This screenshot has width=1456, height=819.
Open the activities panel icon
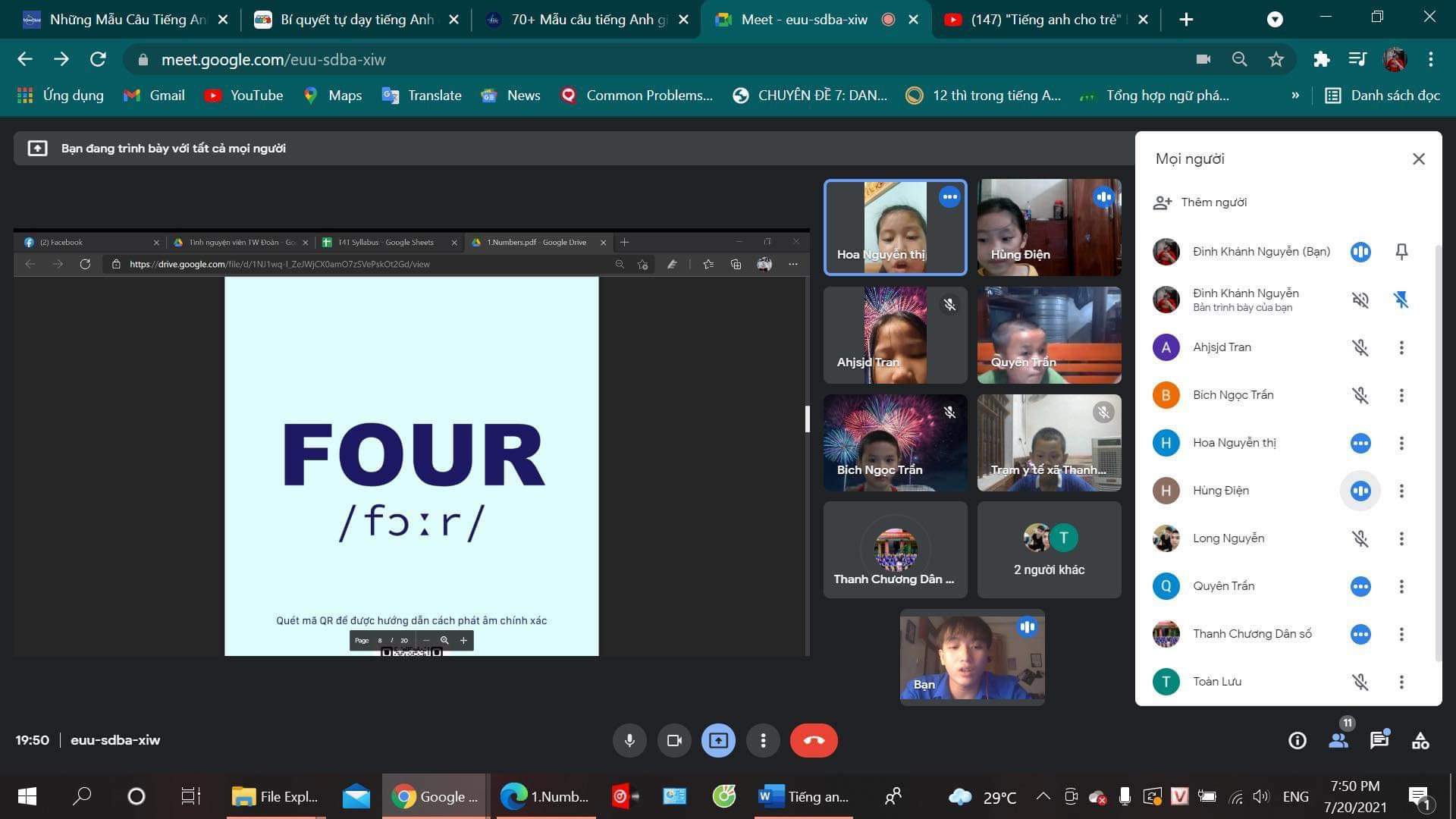pos(1420,741)
